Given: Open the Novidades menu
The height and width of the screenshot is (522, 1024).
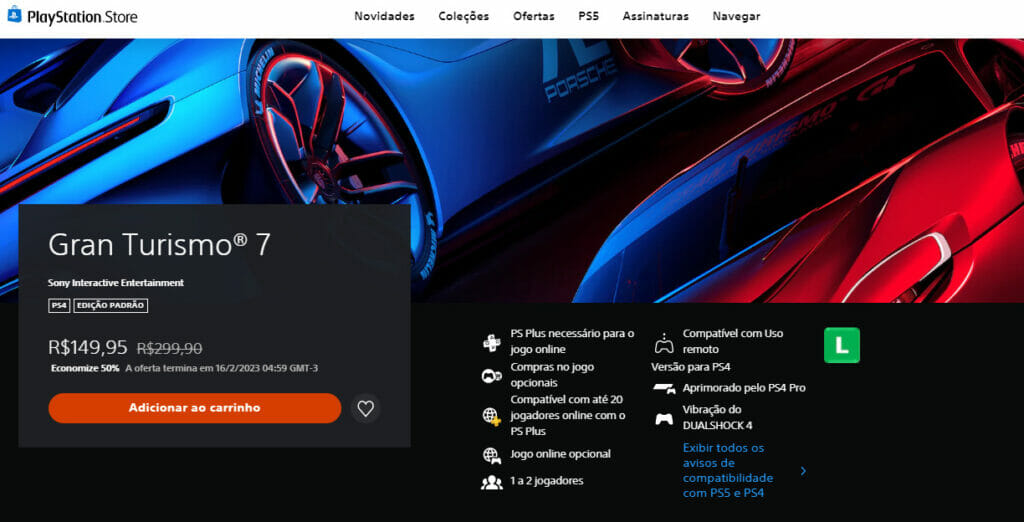Looking at the screenshot, I should point(384,16).
